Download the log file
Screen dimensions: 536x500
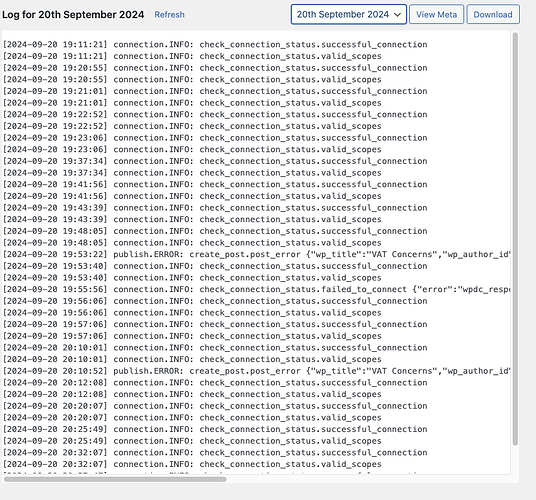click(493, 14)
